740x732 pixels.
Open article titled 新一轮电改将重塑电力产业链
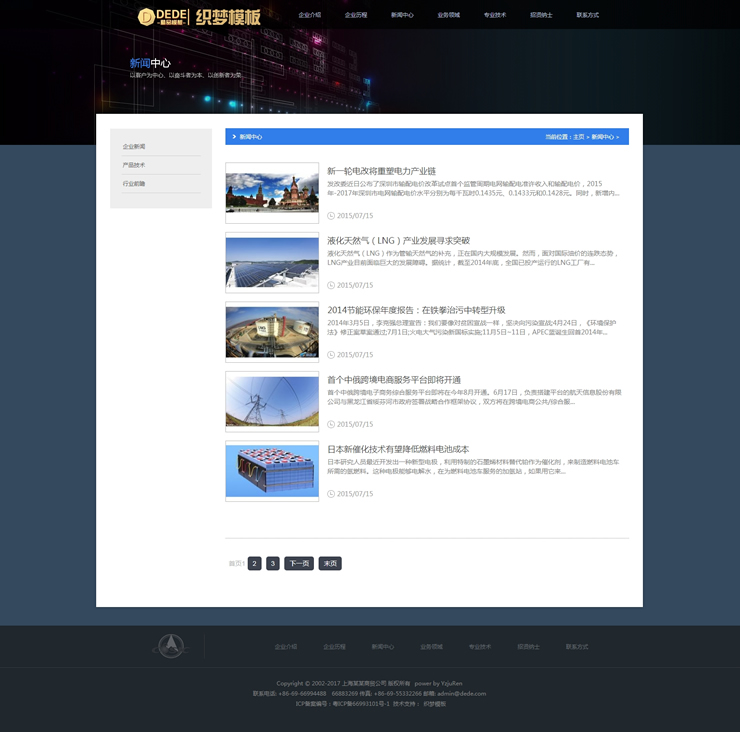pos(381,171)
